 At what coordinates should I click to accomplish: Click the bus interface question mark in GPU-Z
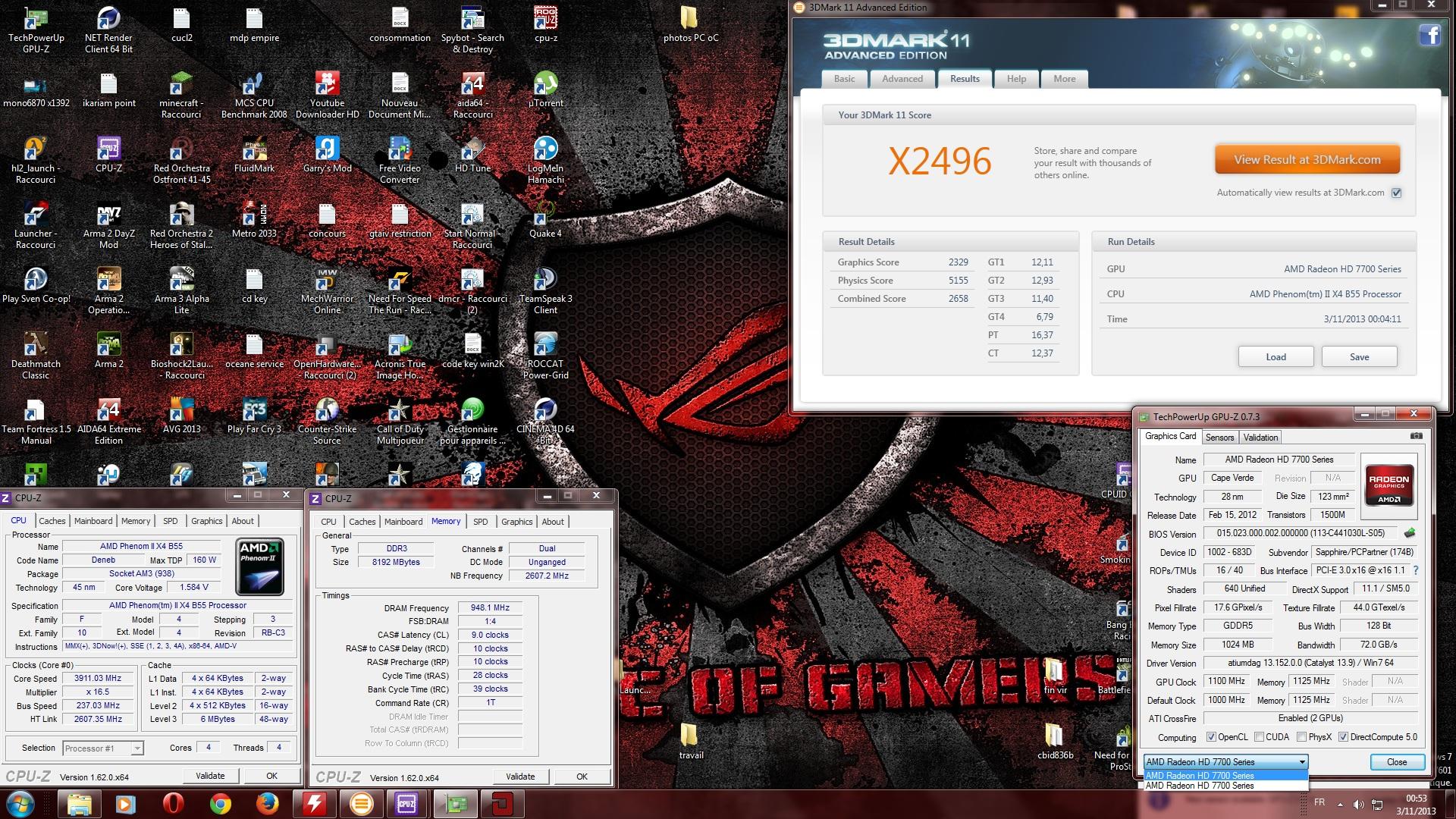(x=1415, y=570)
